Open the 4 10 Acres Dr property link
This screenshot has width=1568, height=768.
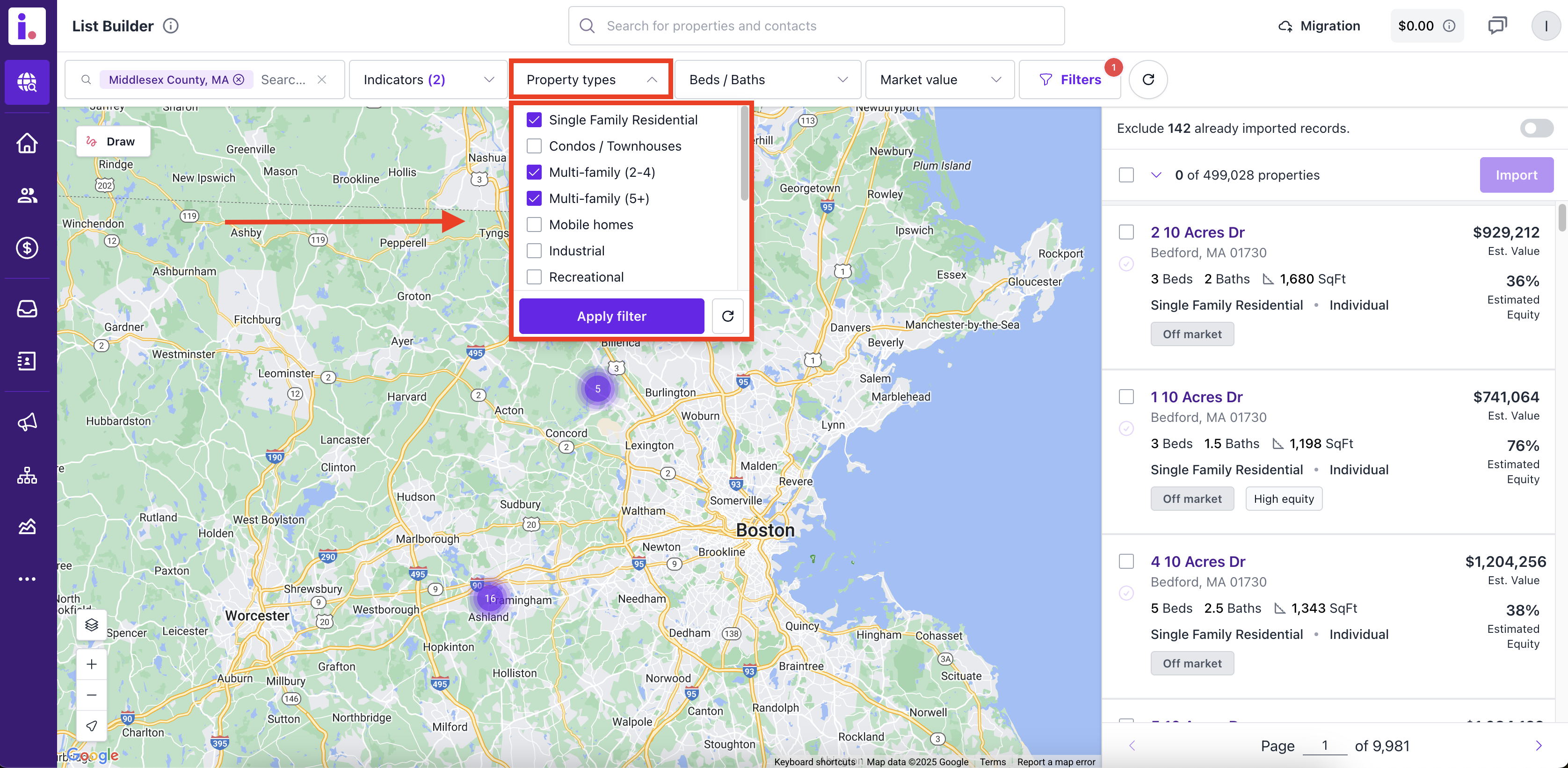pos(1198,561)
